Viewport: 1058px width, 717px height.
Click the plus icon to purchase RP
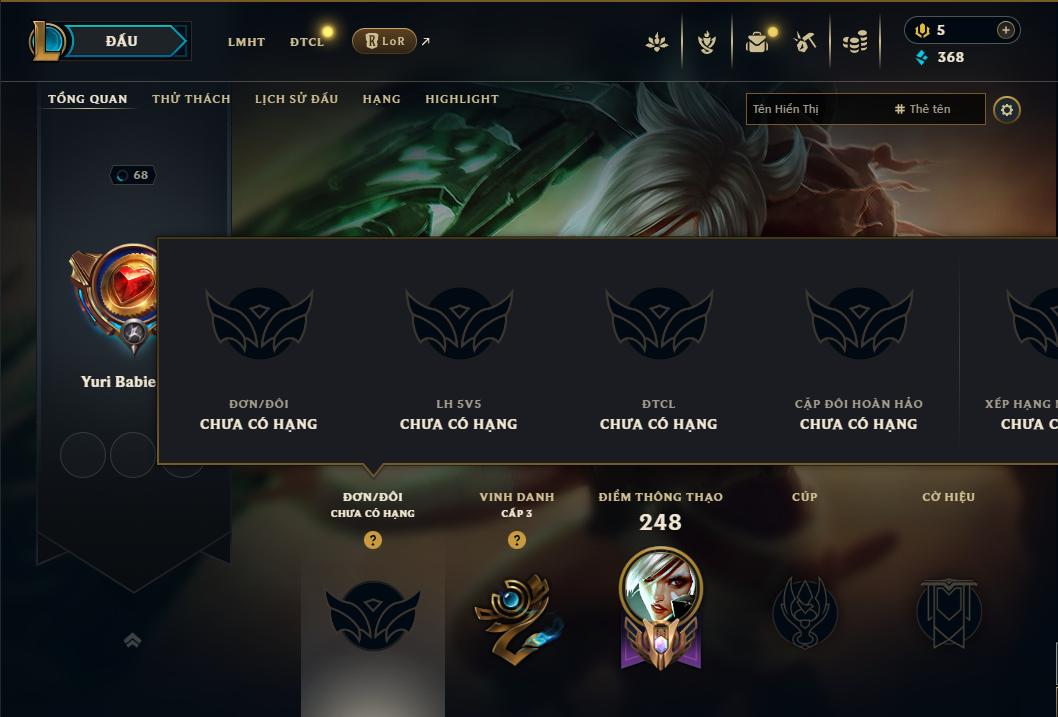pos(1005,30)
